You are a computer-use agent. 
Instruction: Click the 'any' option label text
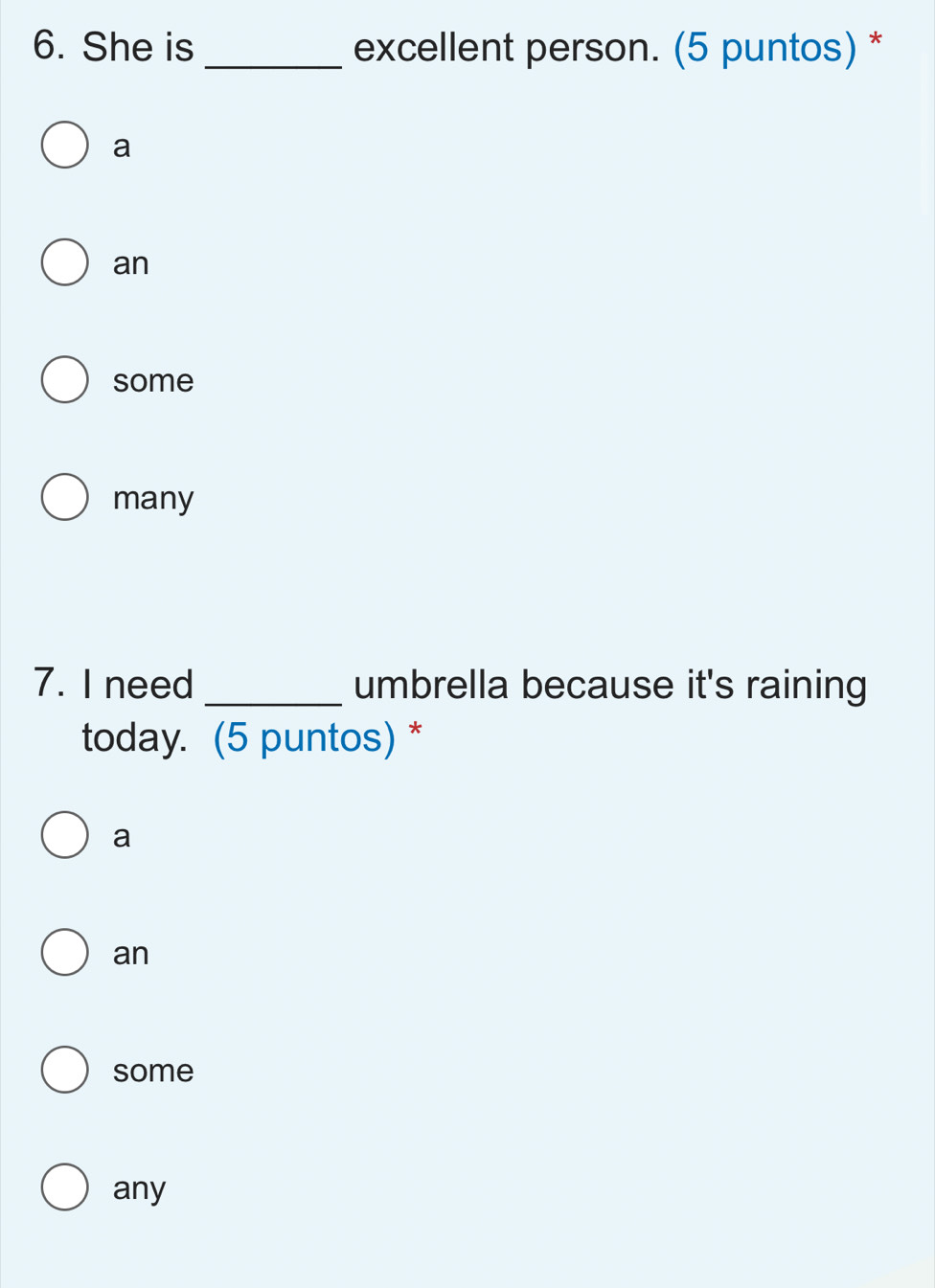(x=139, y=1188)
